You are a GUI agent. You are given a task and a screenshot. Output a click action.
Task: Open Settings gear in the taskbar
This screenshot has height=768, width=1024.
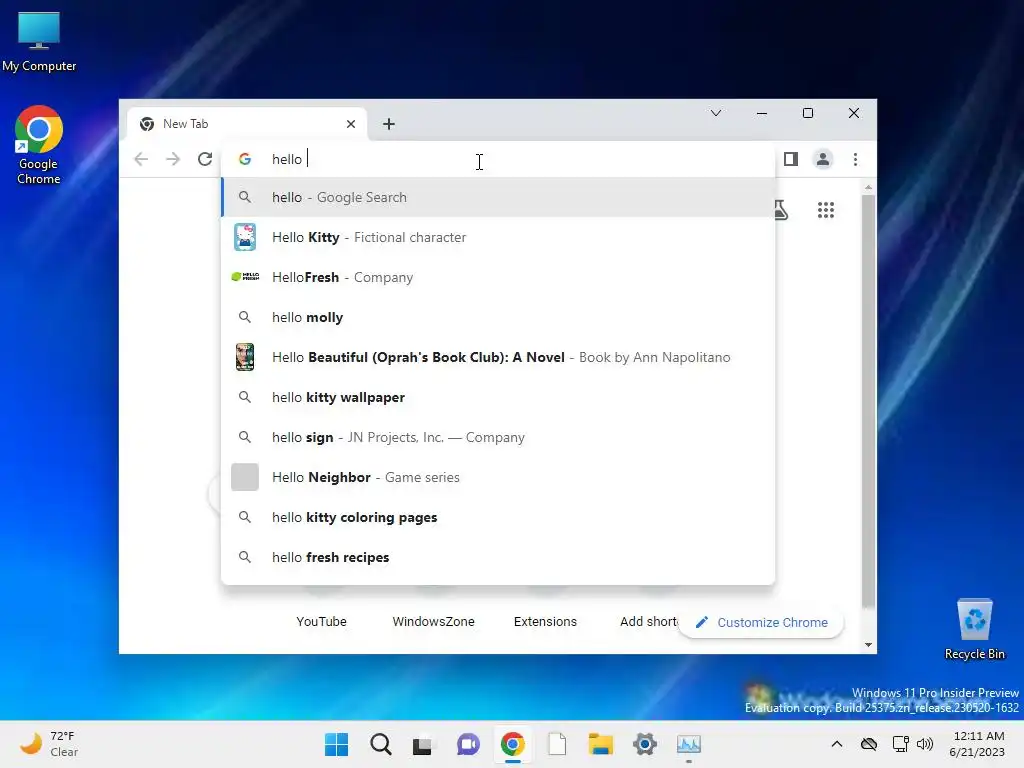pyautogui.click(x=645, y=744)
